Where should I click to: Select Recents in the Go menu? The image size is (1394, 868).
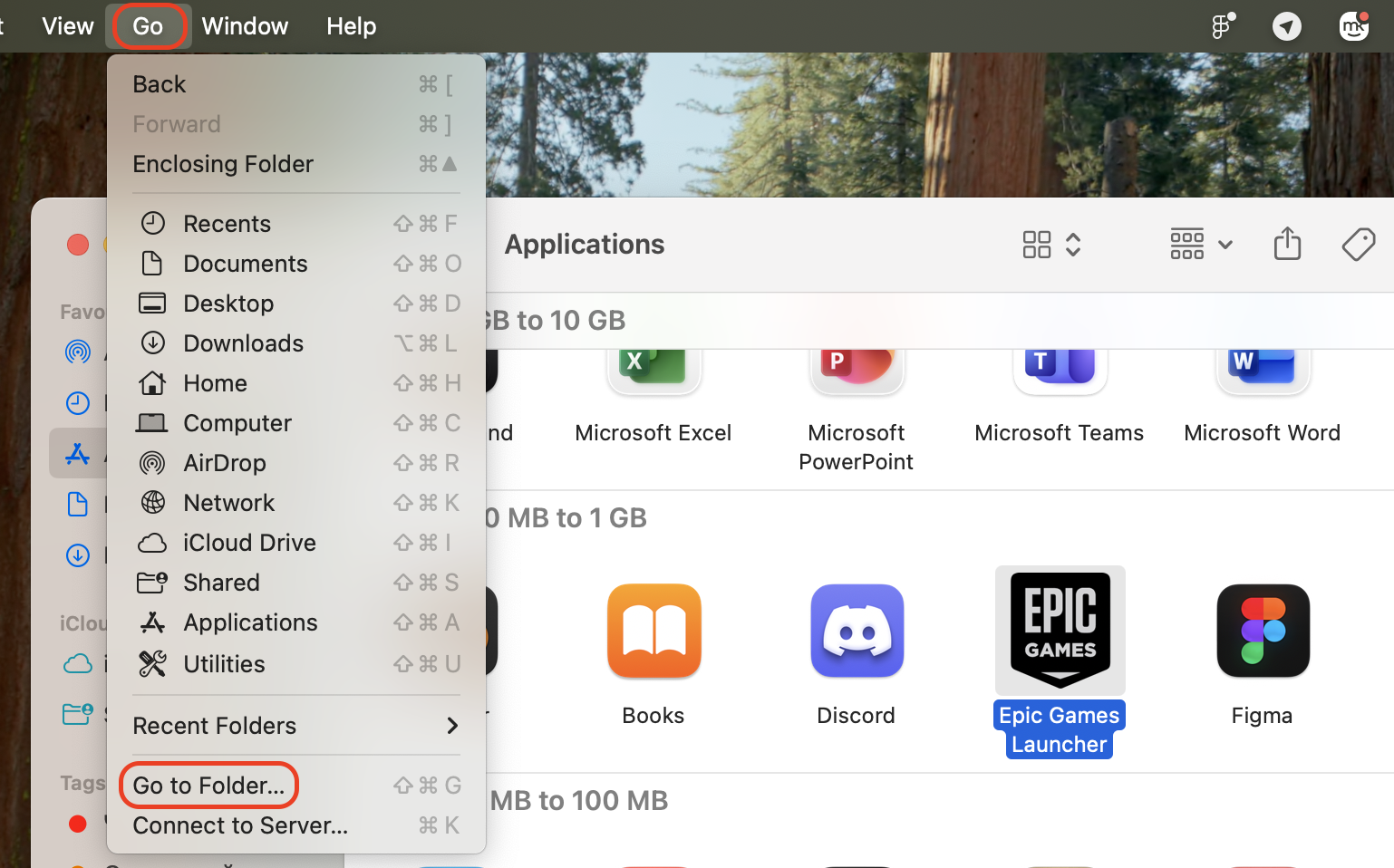click(x=227, y=223)
